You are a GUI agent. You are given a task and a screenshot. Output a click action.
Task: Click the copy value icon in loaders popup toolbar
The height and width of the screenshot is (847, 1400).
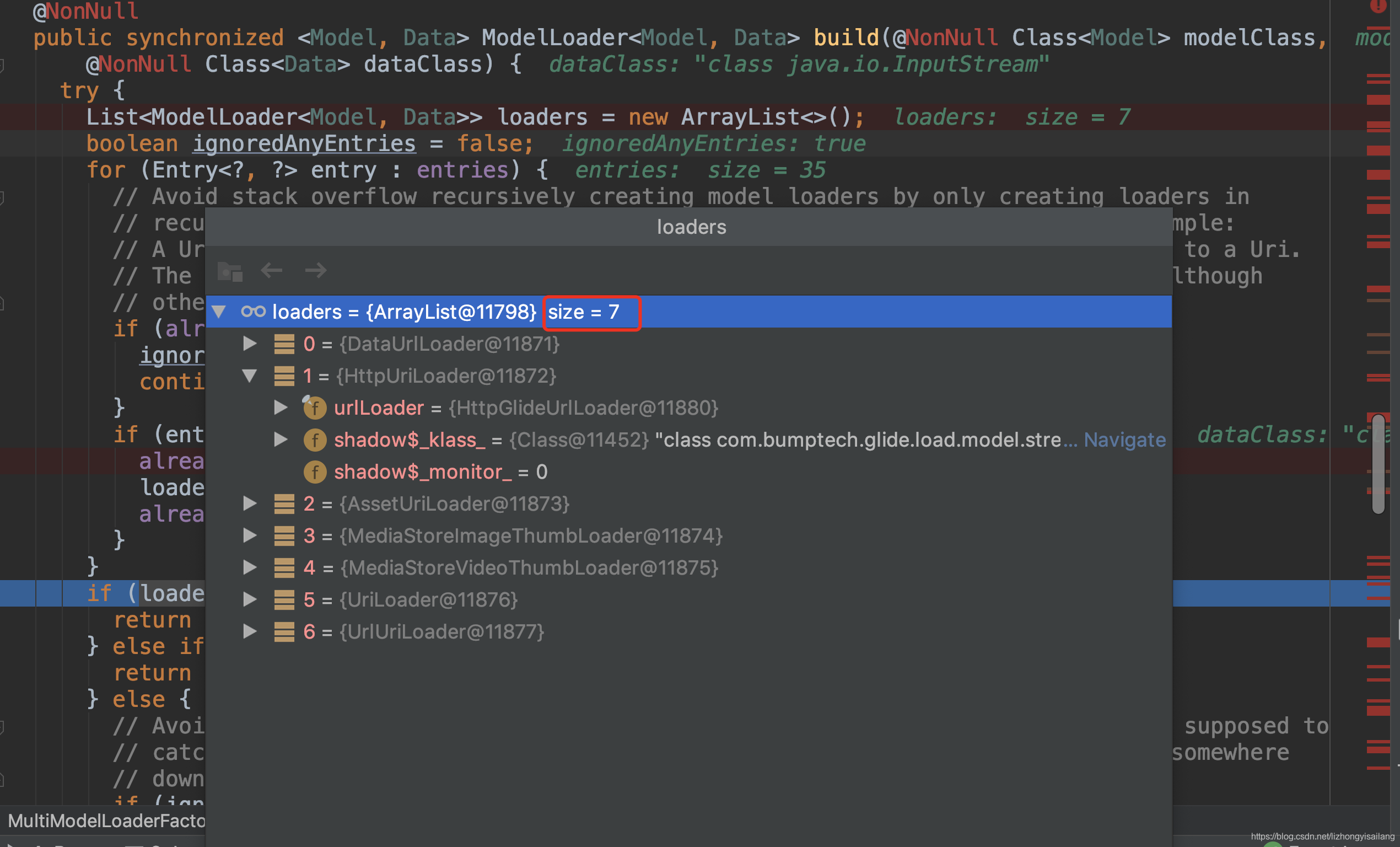pyautogui.click(x=230, y=271)
